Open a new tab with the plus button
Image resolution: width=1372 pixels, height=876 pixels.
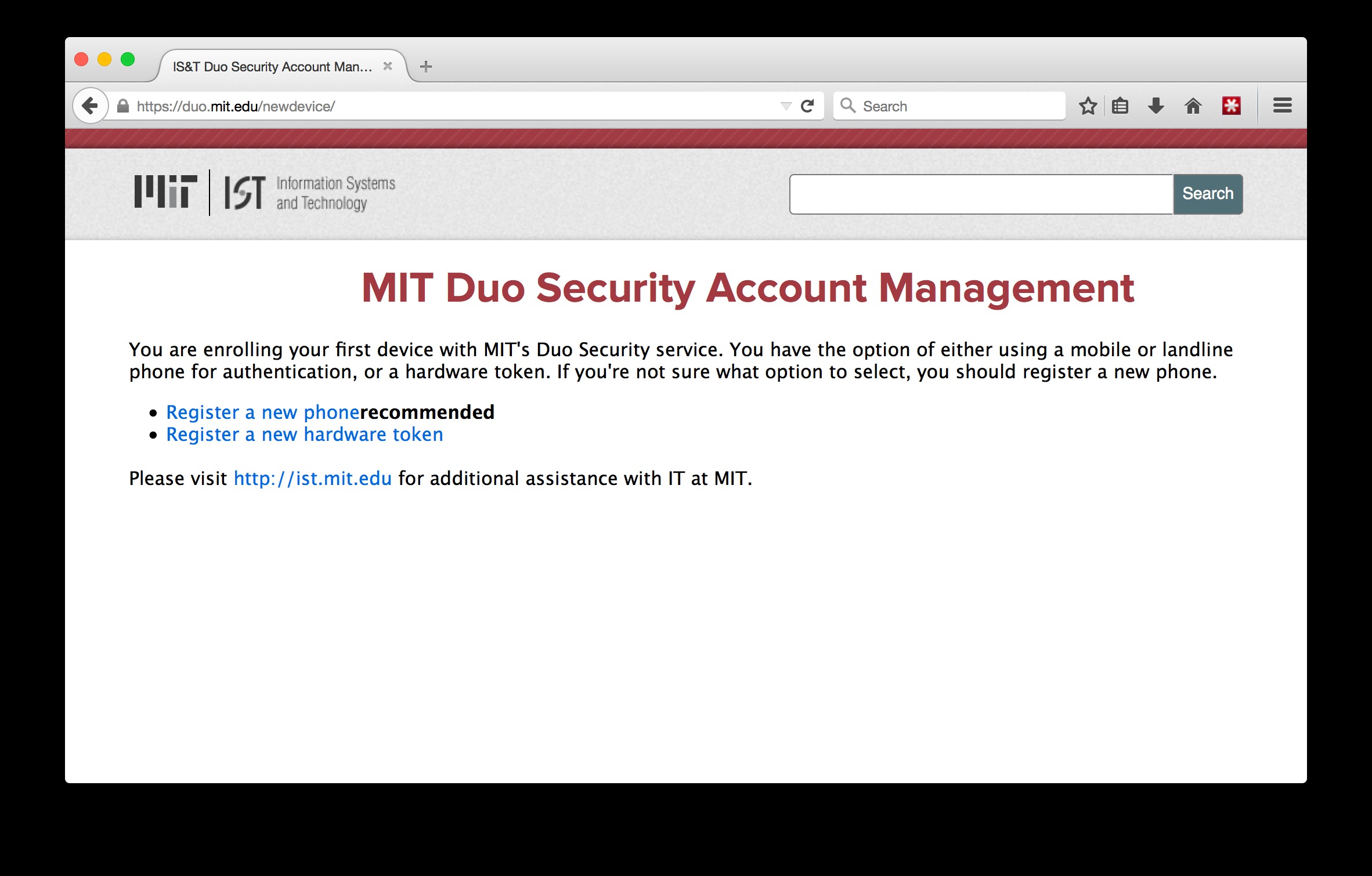point(426,67)
